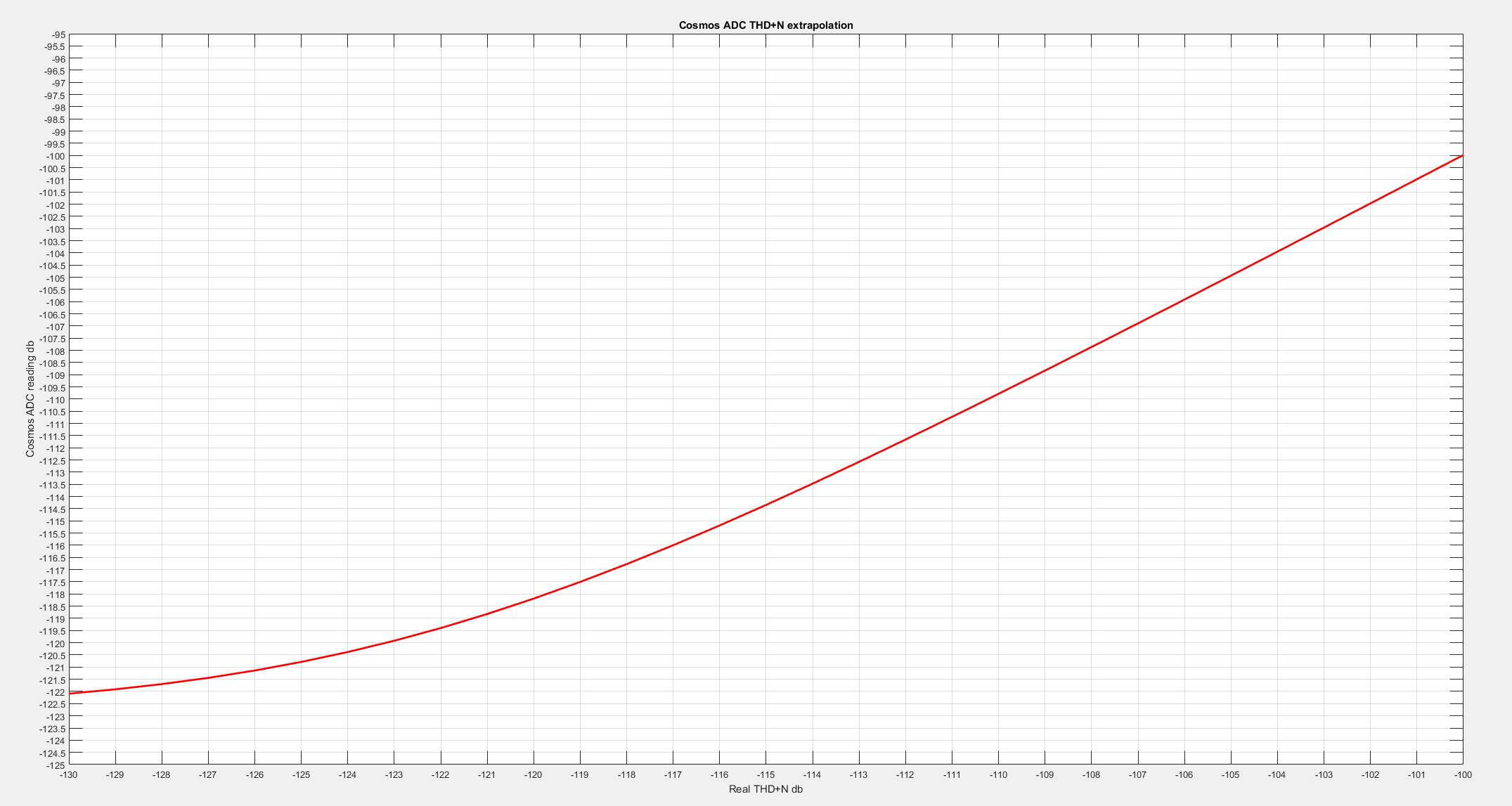Select the -114.5 tick on the y-axis

coord(53,509)
